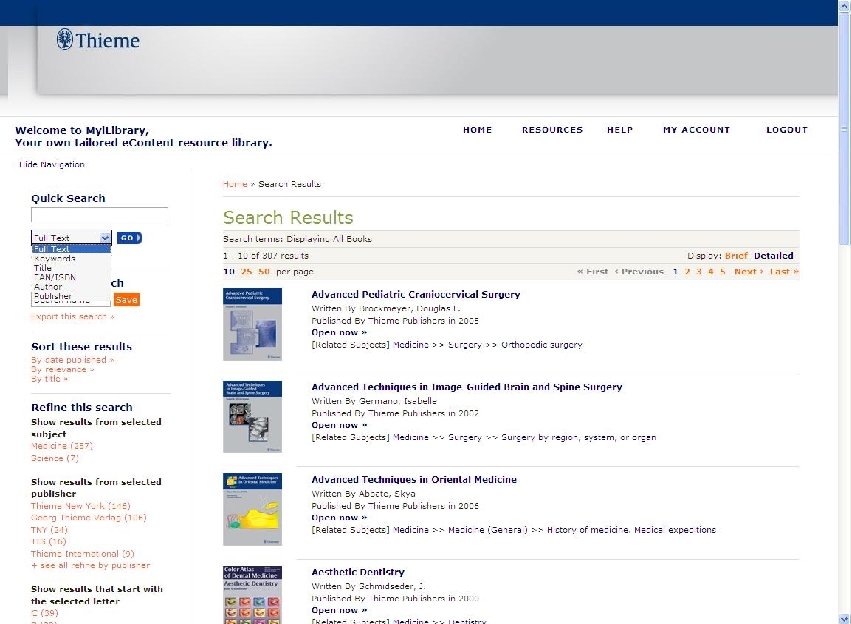Viewport: 851px width, 624px height.
Task: Open Aesthetic Dentistry book title
Action: (x=358, y=572)
